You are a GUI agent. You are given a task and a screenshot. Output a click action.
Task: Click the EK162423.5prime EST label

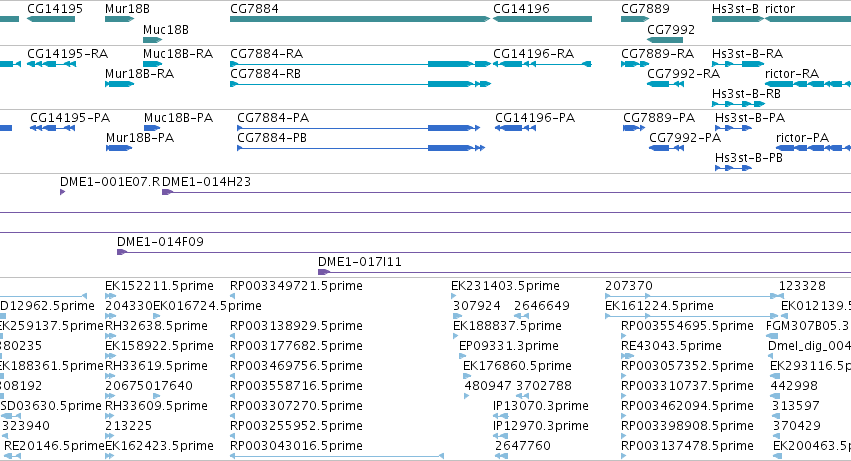tap(159, 446)
